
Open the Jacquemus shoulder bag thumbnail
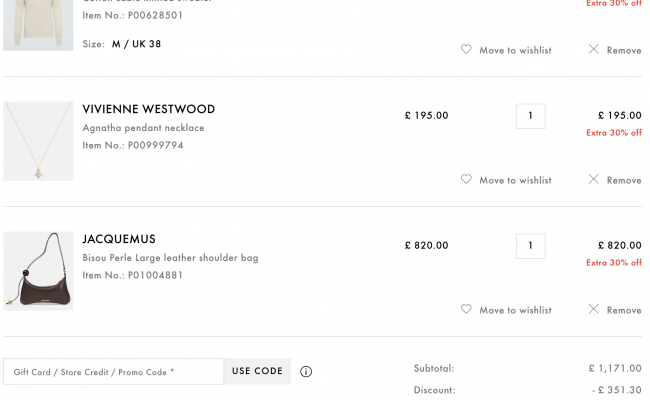pyautogui.click(x=38, y=271)
